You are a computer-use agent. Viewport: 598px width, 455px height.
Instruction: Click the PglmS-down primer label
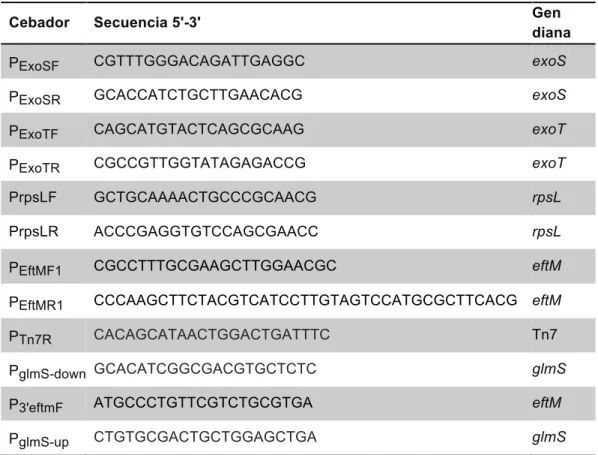pyautogui.click(x=47, y=371)
